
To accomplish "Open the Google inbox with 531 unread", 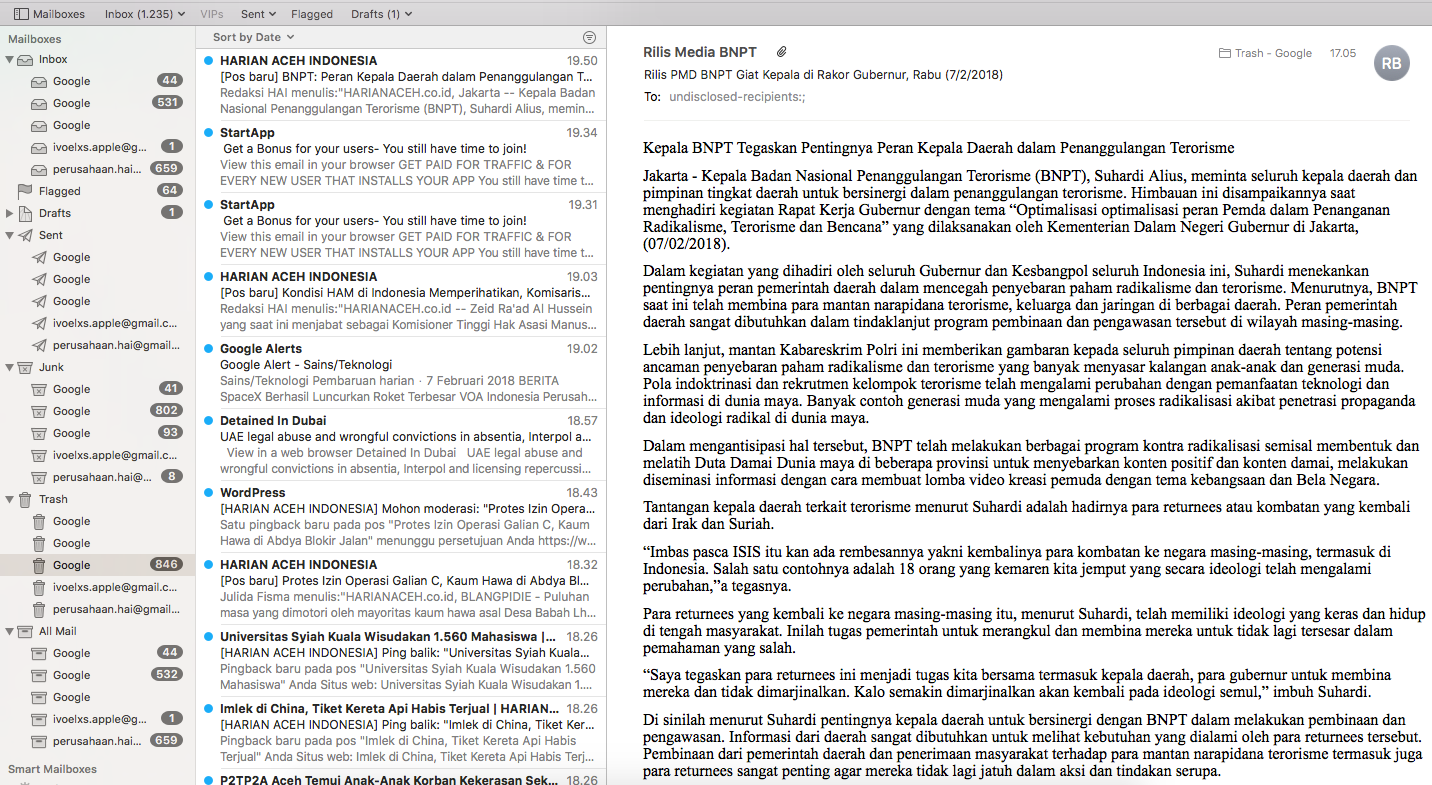I will (x=98, y=103).
